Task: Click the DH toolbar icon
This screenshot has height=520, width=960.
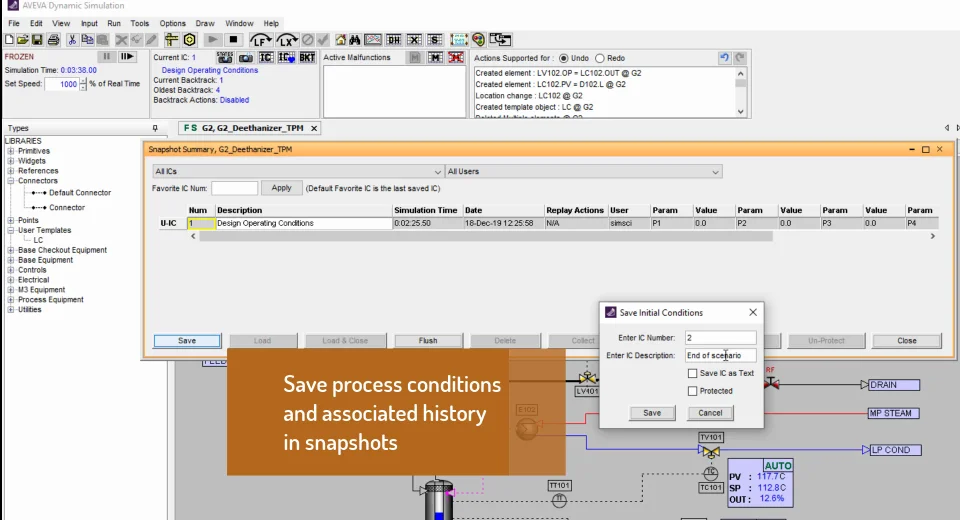Action: (394, 40)
